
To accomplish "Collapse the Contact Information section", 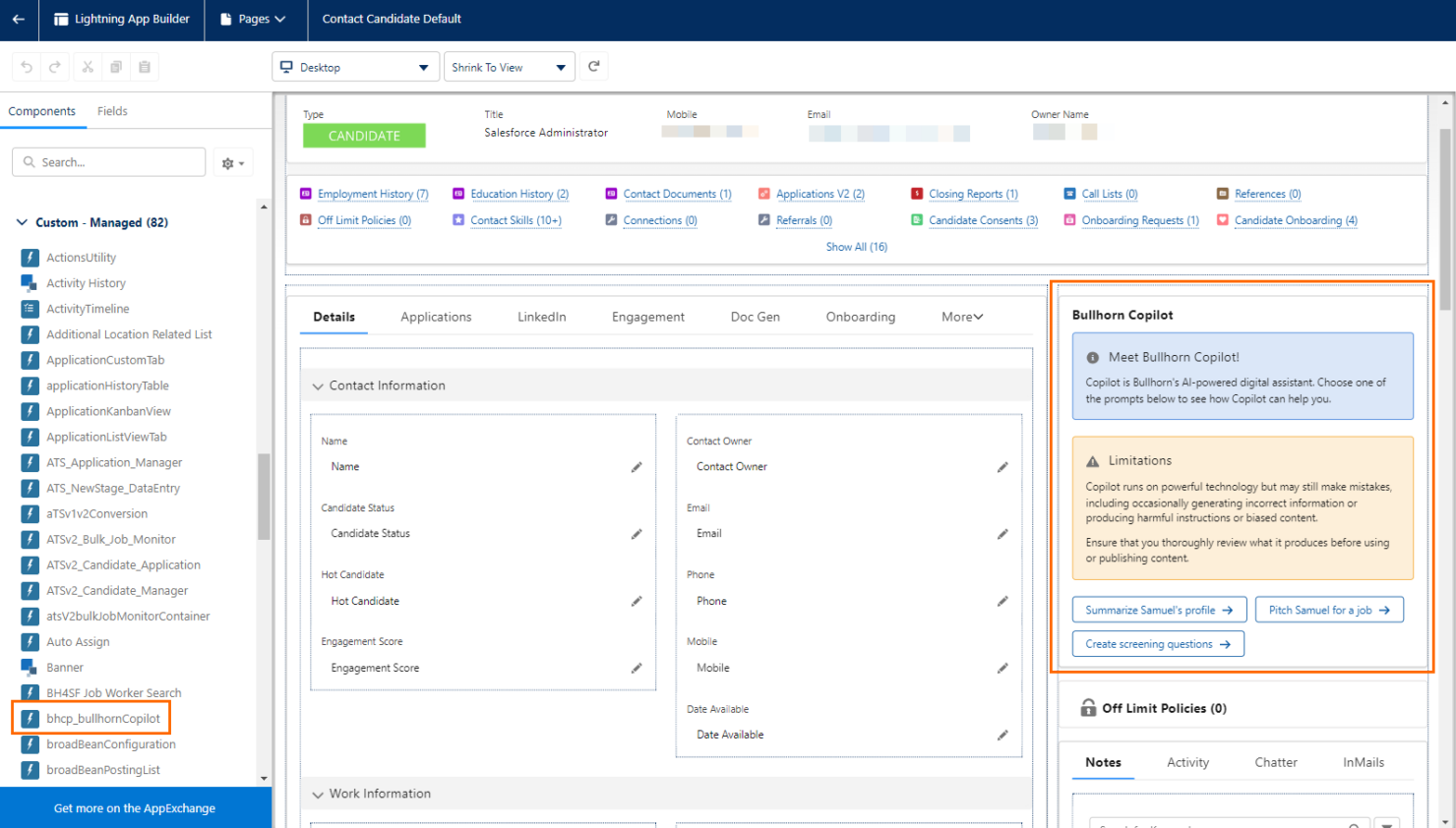I will click(317, 385).
